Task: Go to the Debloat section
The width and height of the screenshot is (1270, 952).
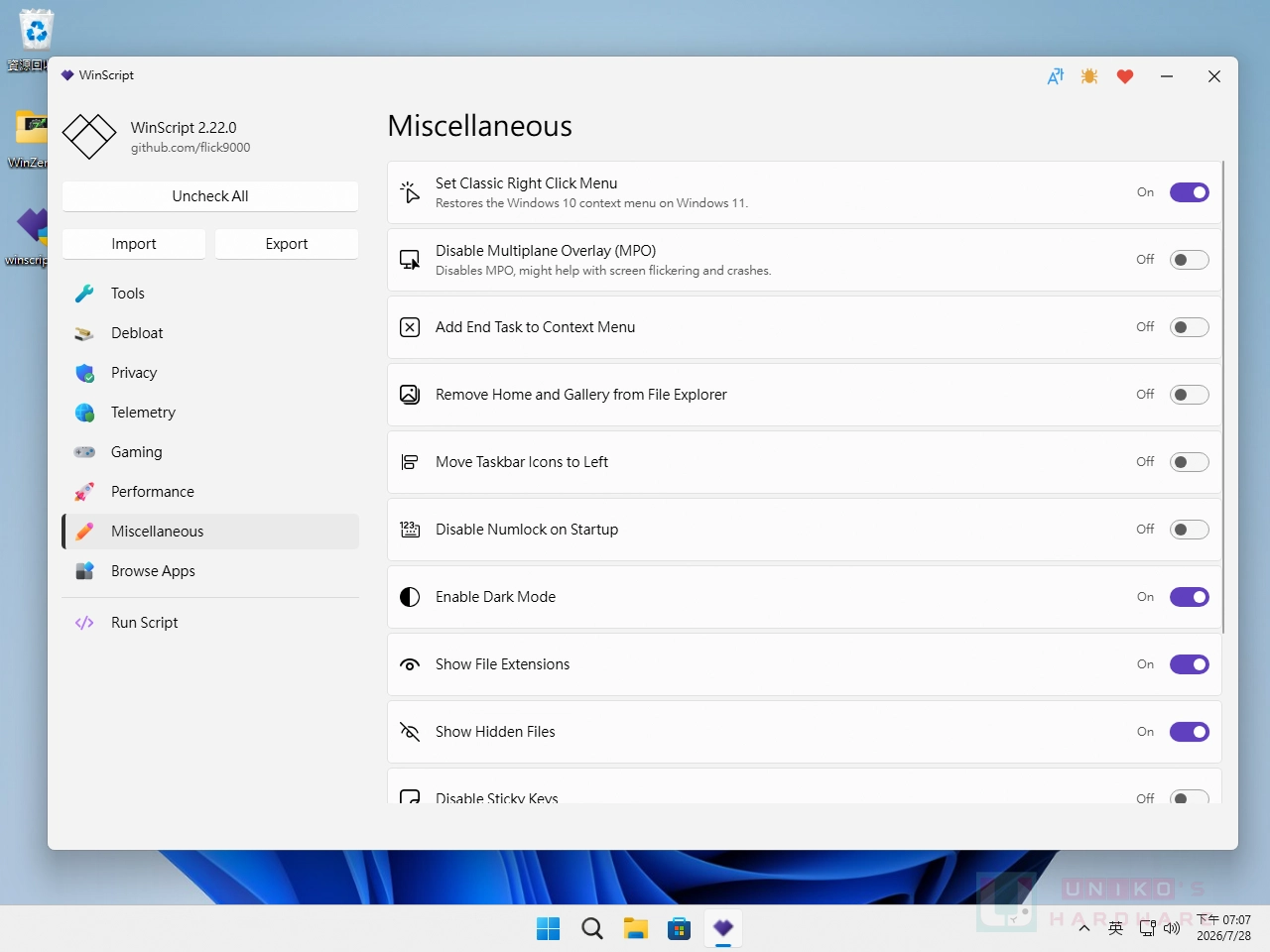Action: point(210,333)
